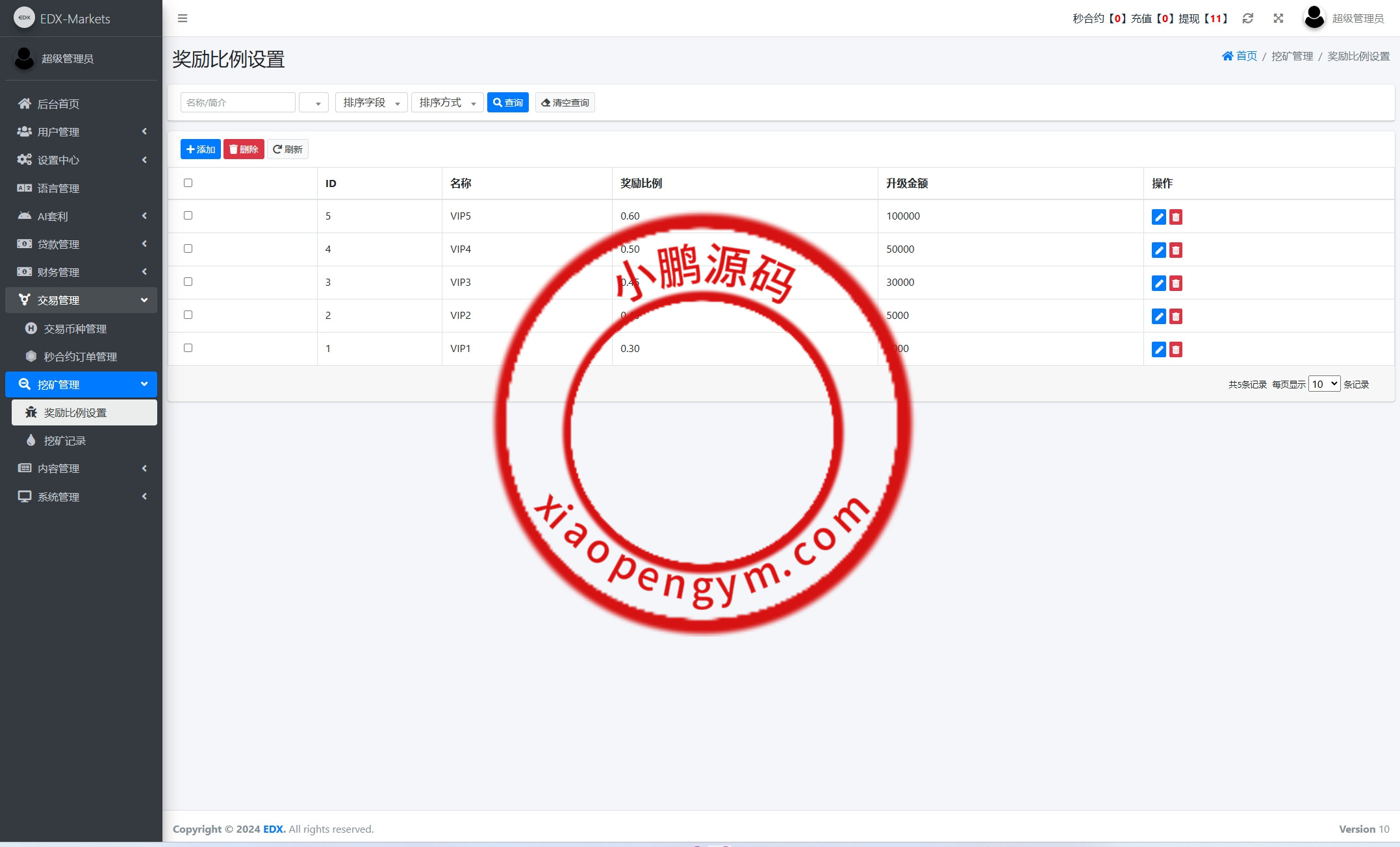Viewport: 1400px width, 847px height.
Task: Click the hamburger sidebar toggle icon
Action: (183, 18)
